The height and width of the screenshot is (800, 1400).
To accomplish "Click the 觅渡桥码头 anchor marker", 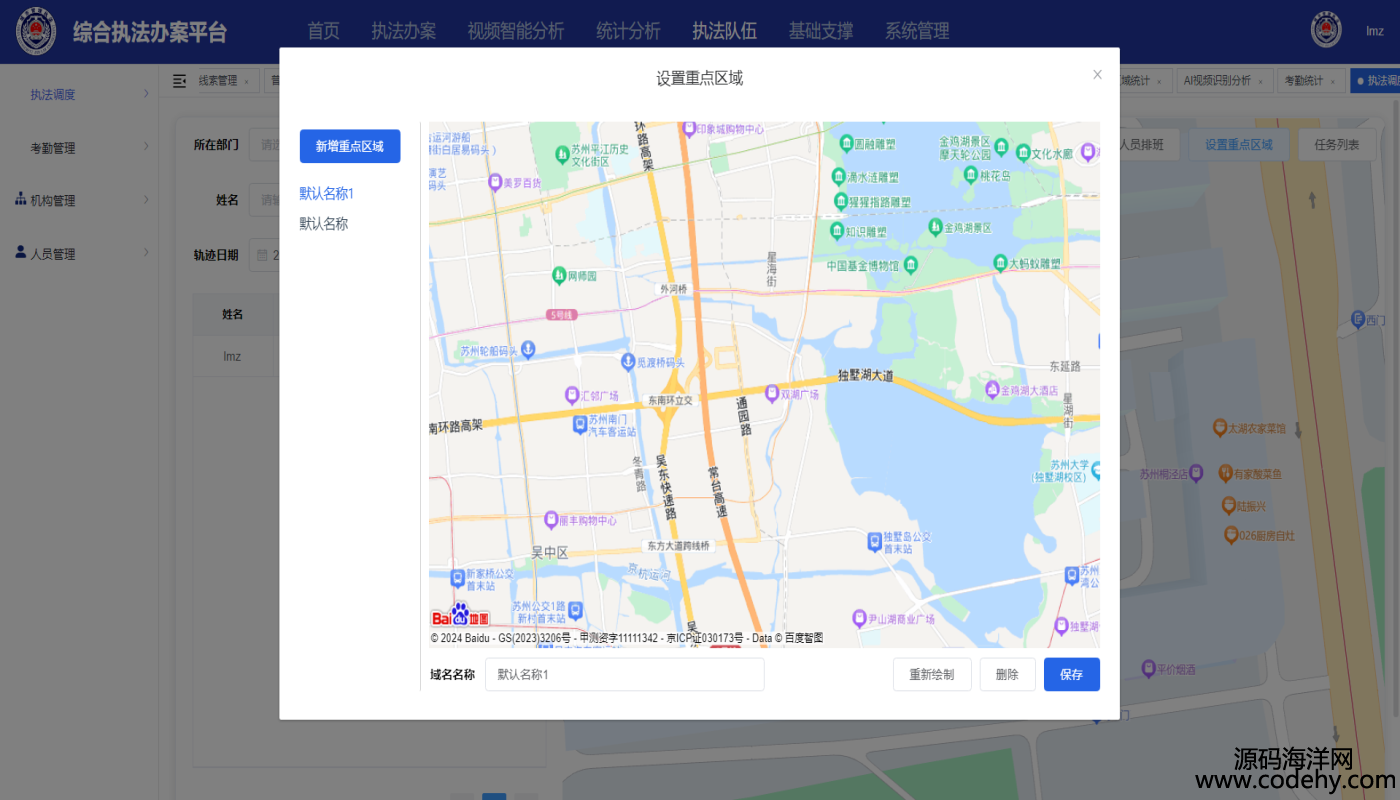I will [628, 361].
